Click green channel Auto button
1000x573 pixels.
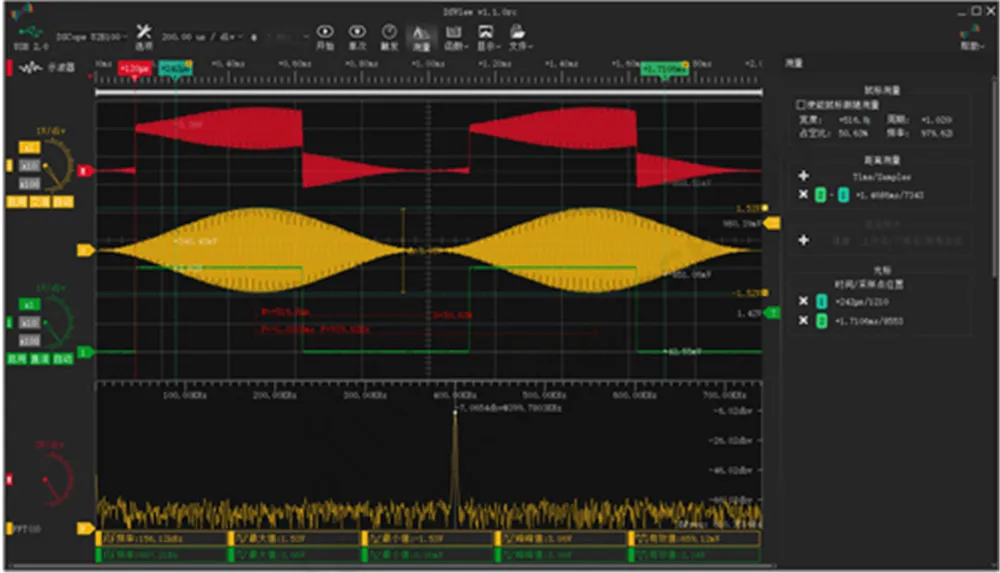pos(62,359)
